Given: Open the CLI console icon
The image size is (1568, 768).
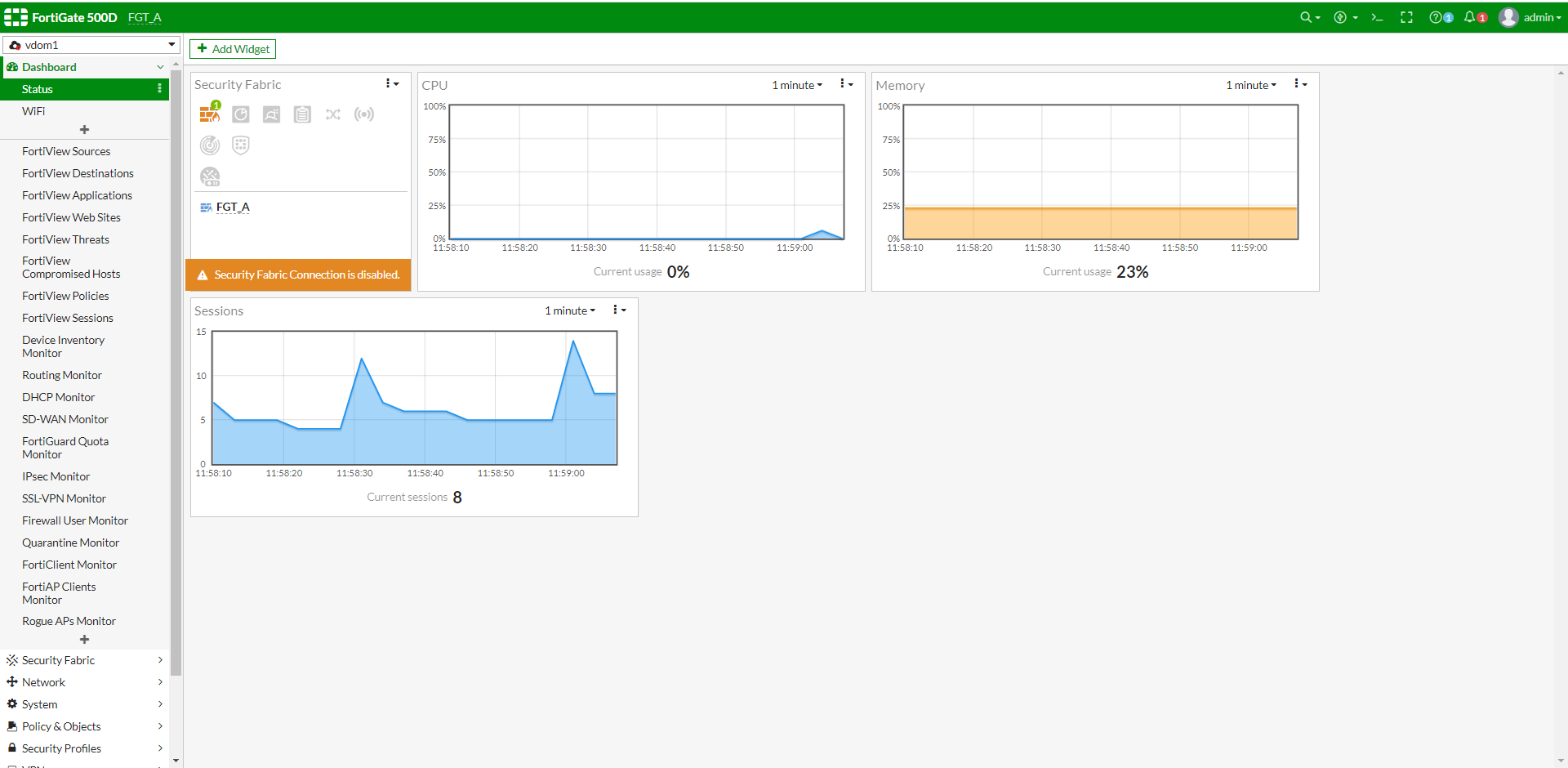Looking at the screenshot, I should pyautogui.click(x=1377, y=17).
